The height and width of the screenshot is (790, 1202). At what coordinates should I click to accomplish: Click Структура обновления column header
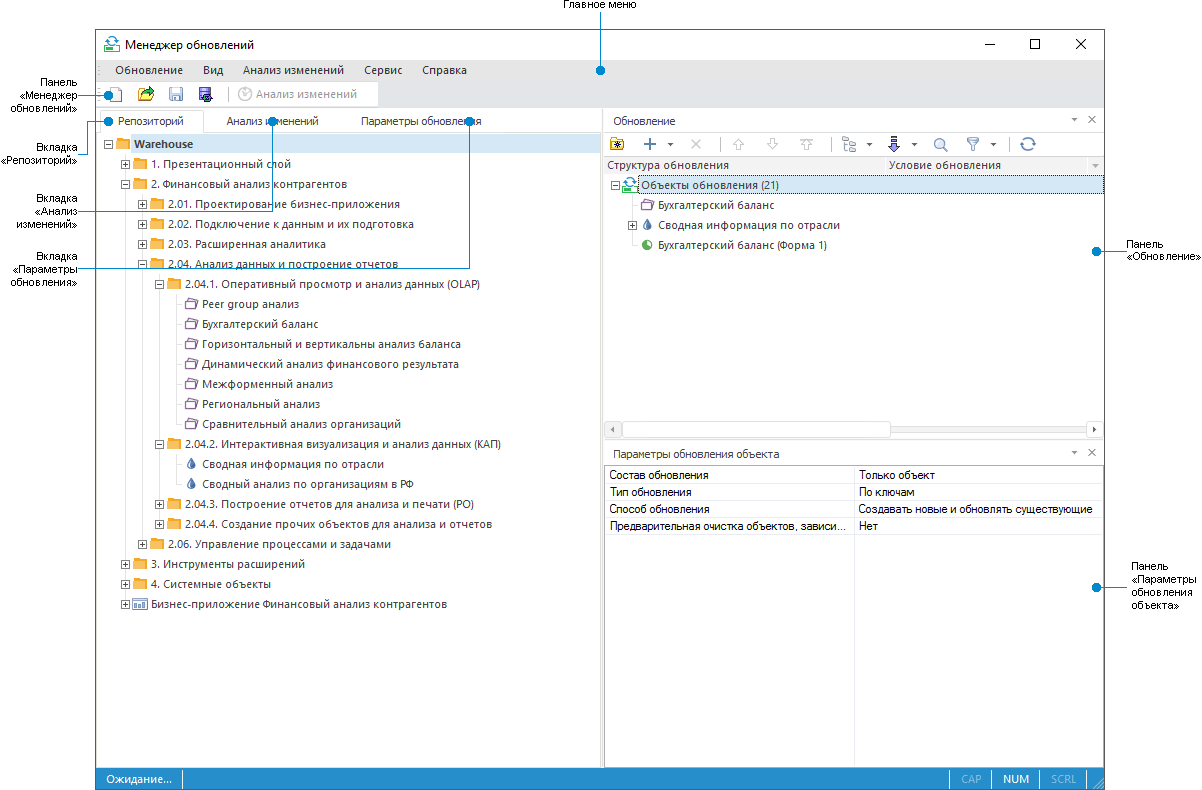pyautogui.click(x=745, y=165)
